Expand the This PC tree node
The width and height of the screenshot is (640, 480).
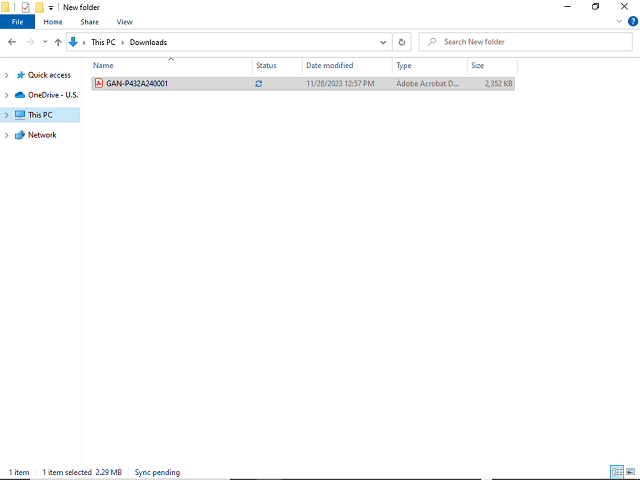tap(7, 115)
